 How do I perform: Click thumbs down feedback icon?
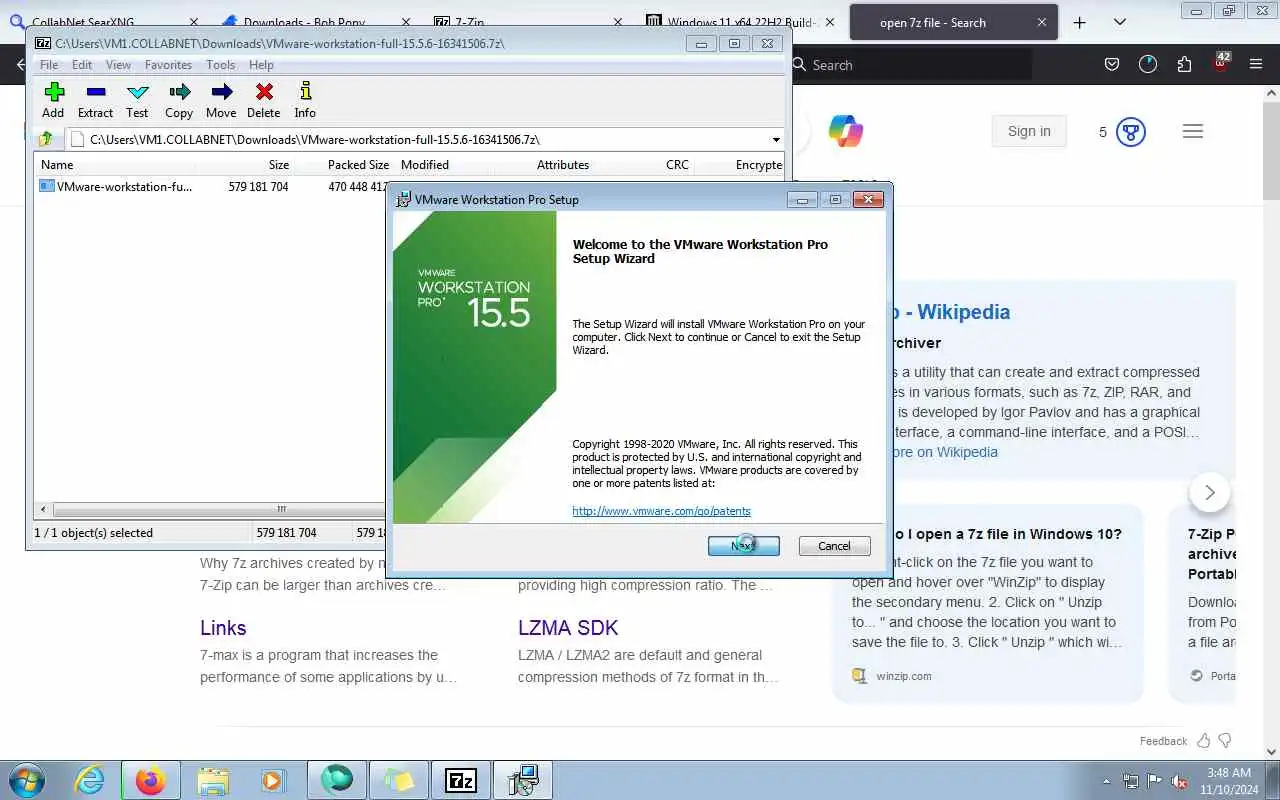click(1225, 741)
